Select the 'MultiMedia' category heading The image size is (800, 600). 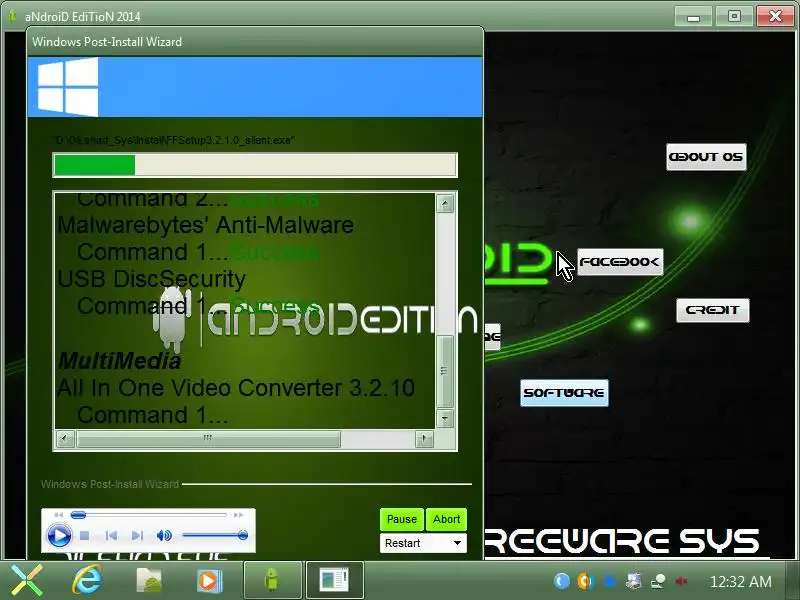pos(119,361)
